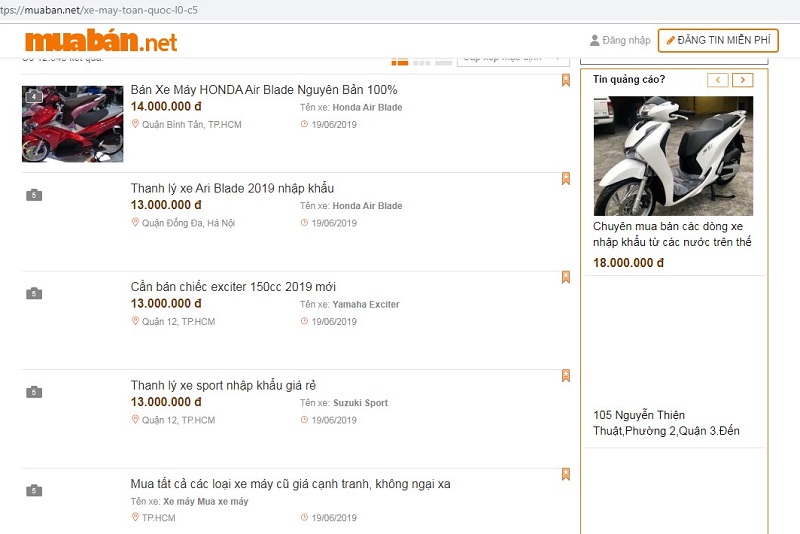Viewport: 800px width, 534px height.
Task: Open white scooter ad image
Action: pyautogui.click(x=673, y=156)
